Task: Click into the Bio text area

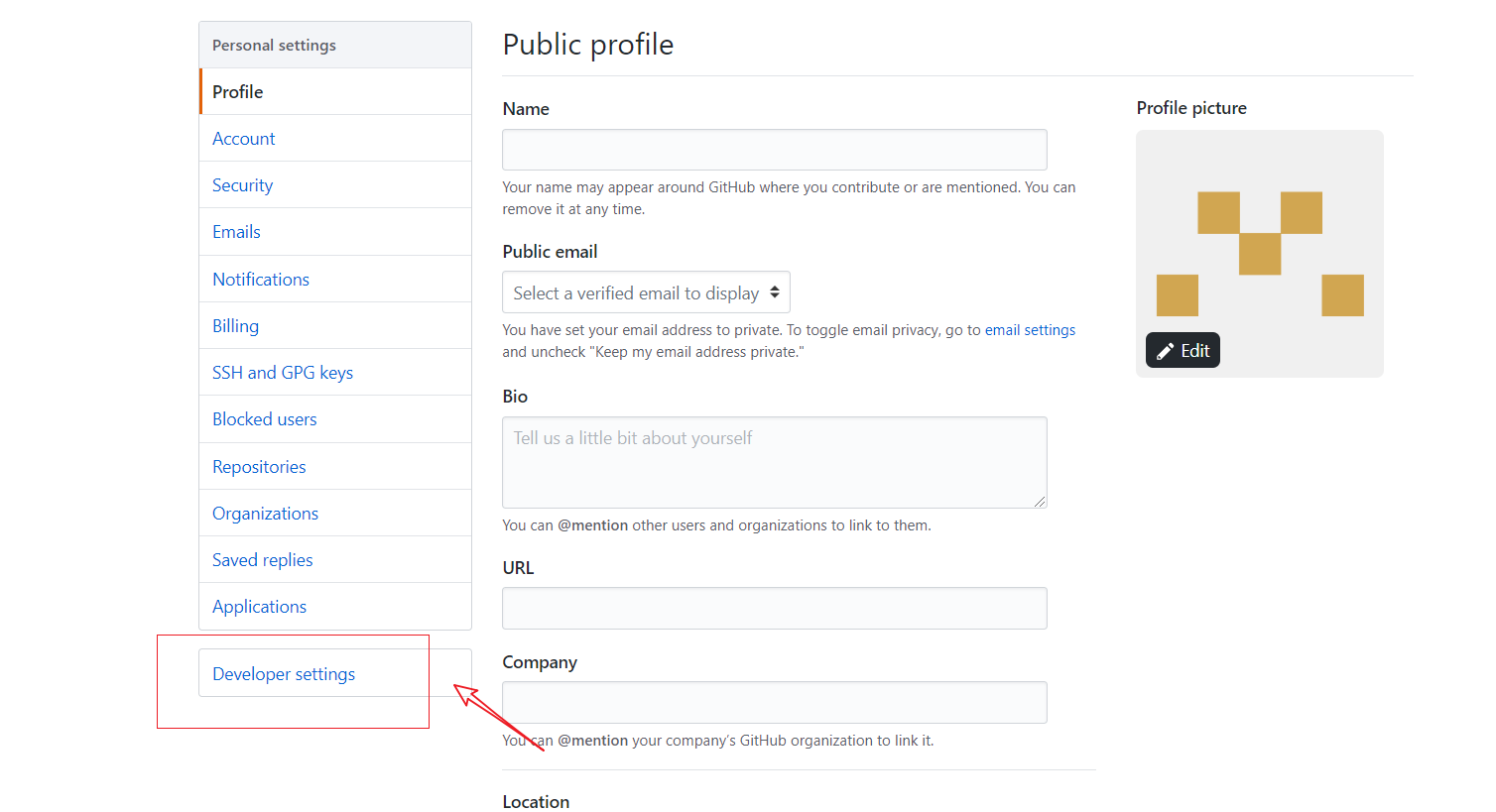Action: click(775, 462)
